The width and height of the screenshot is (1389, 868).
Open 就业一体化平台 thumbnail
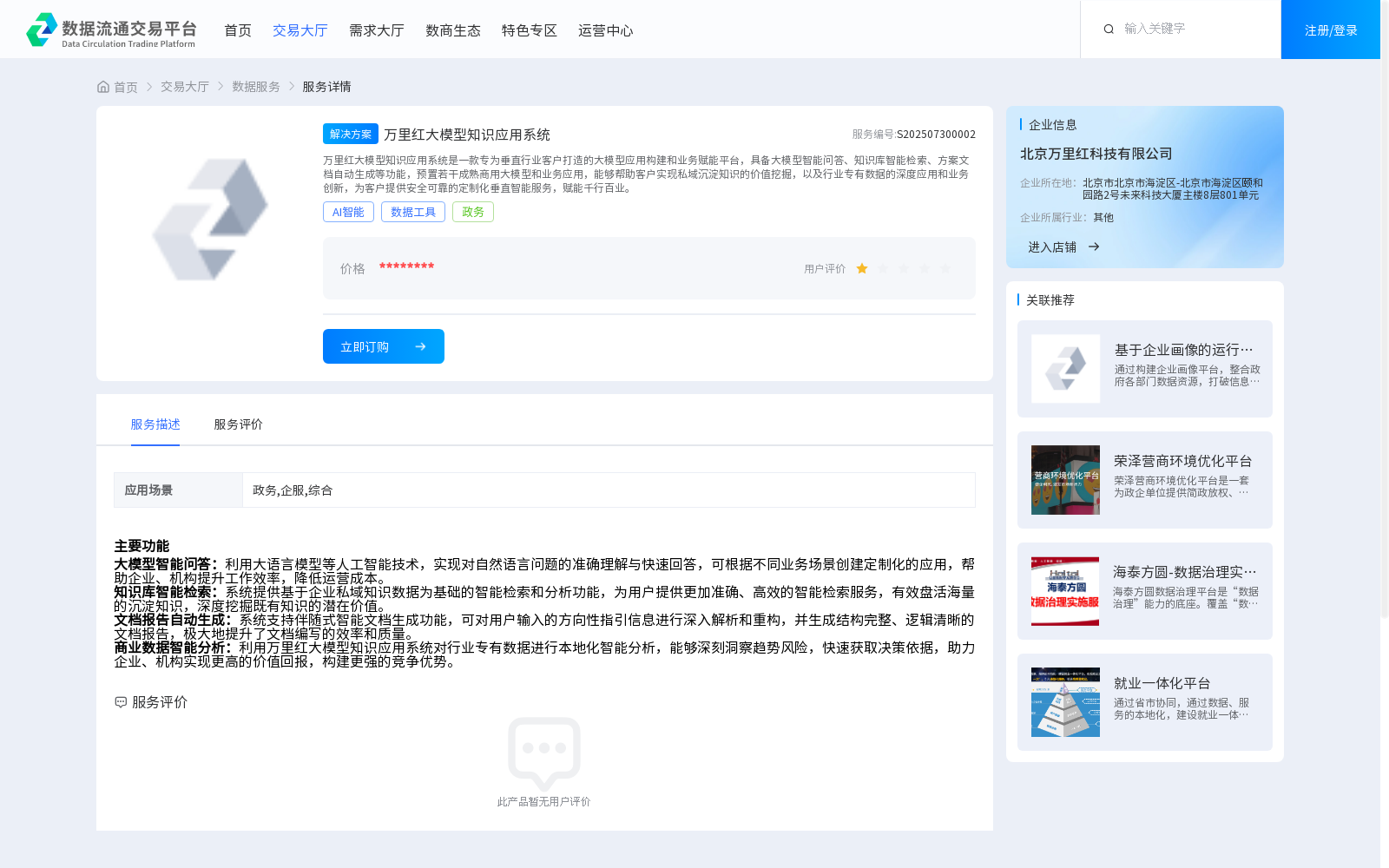(1065, 702)
